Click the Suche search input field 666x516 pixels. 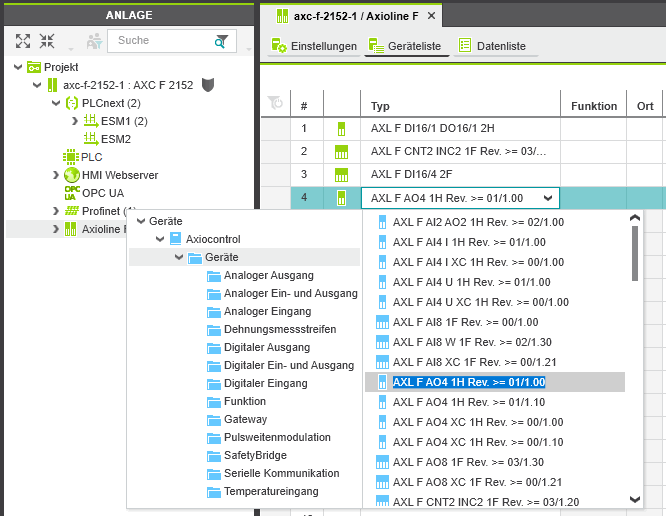click(x=158, y=41)
